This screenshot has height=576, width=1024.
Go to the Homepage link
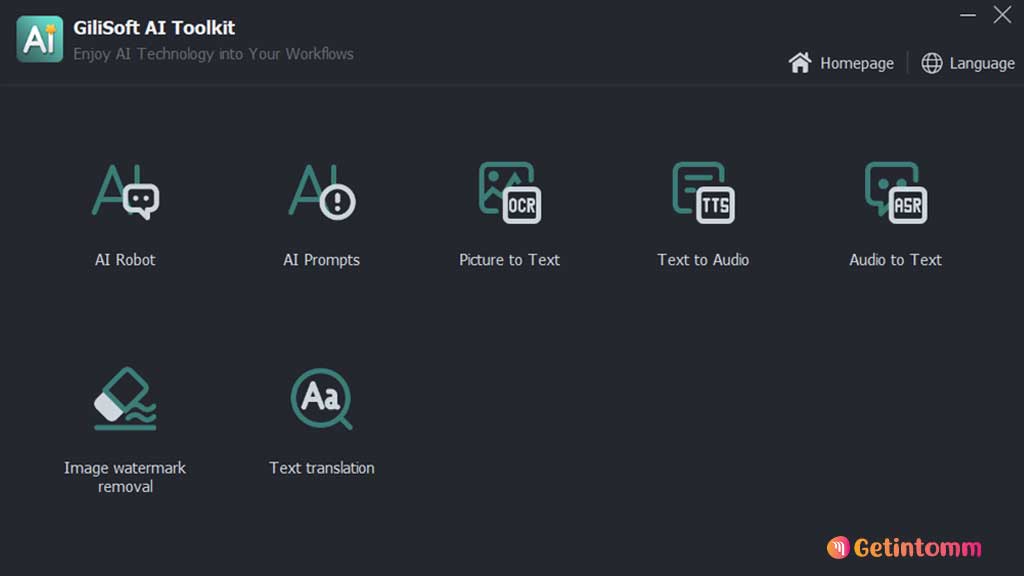(x=857, y=63)
